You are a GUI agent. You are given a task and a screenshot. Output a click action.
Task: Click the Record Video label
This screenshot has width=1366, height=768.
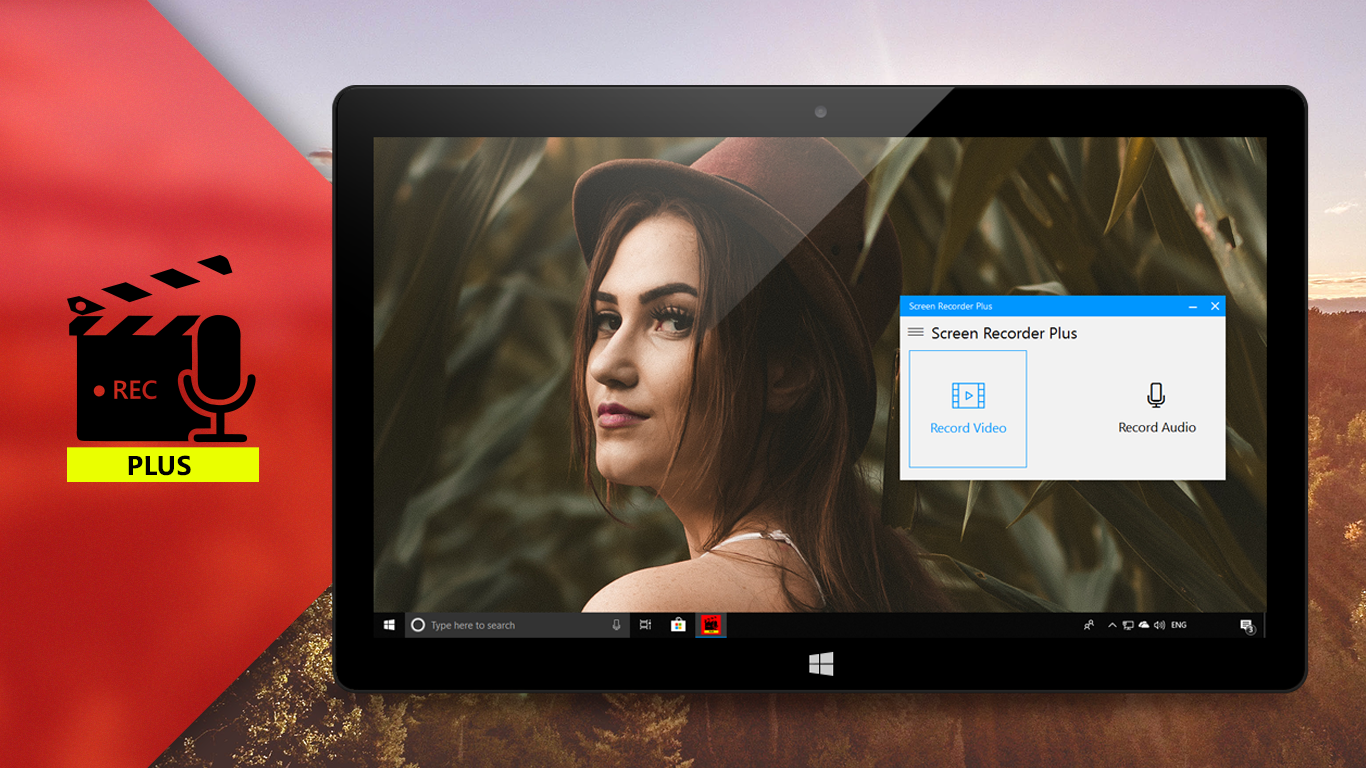[966, 427]
